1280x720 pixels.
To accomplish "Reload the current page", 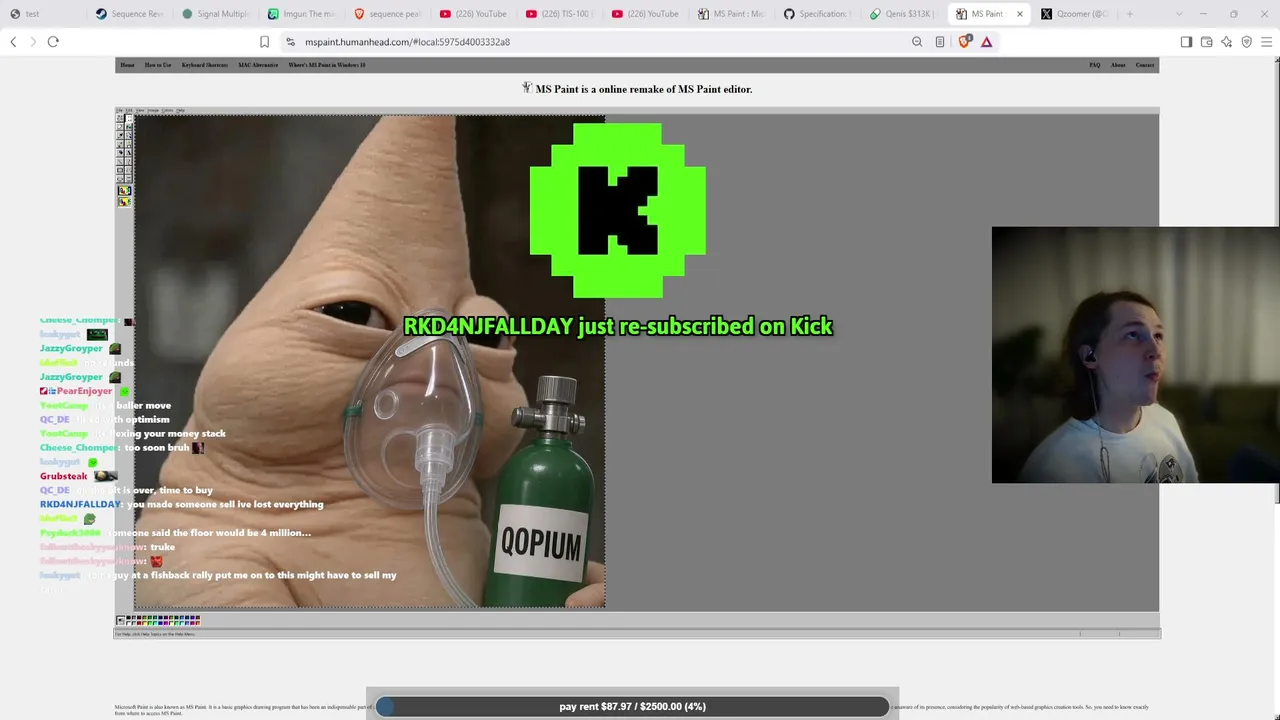I will pos(53,42).
